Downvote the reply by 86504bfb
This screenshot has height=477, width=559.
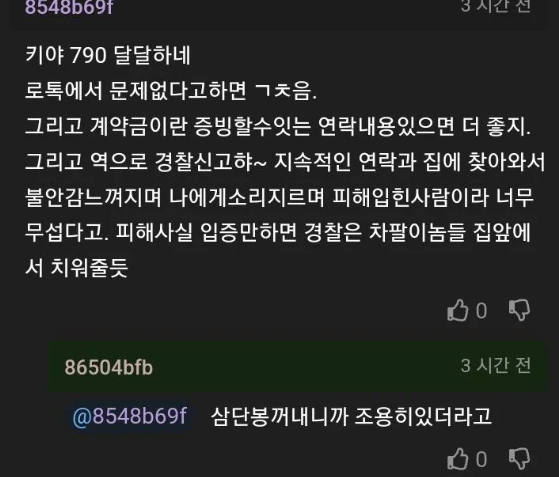pyautogui.click(x=519, y=459)
